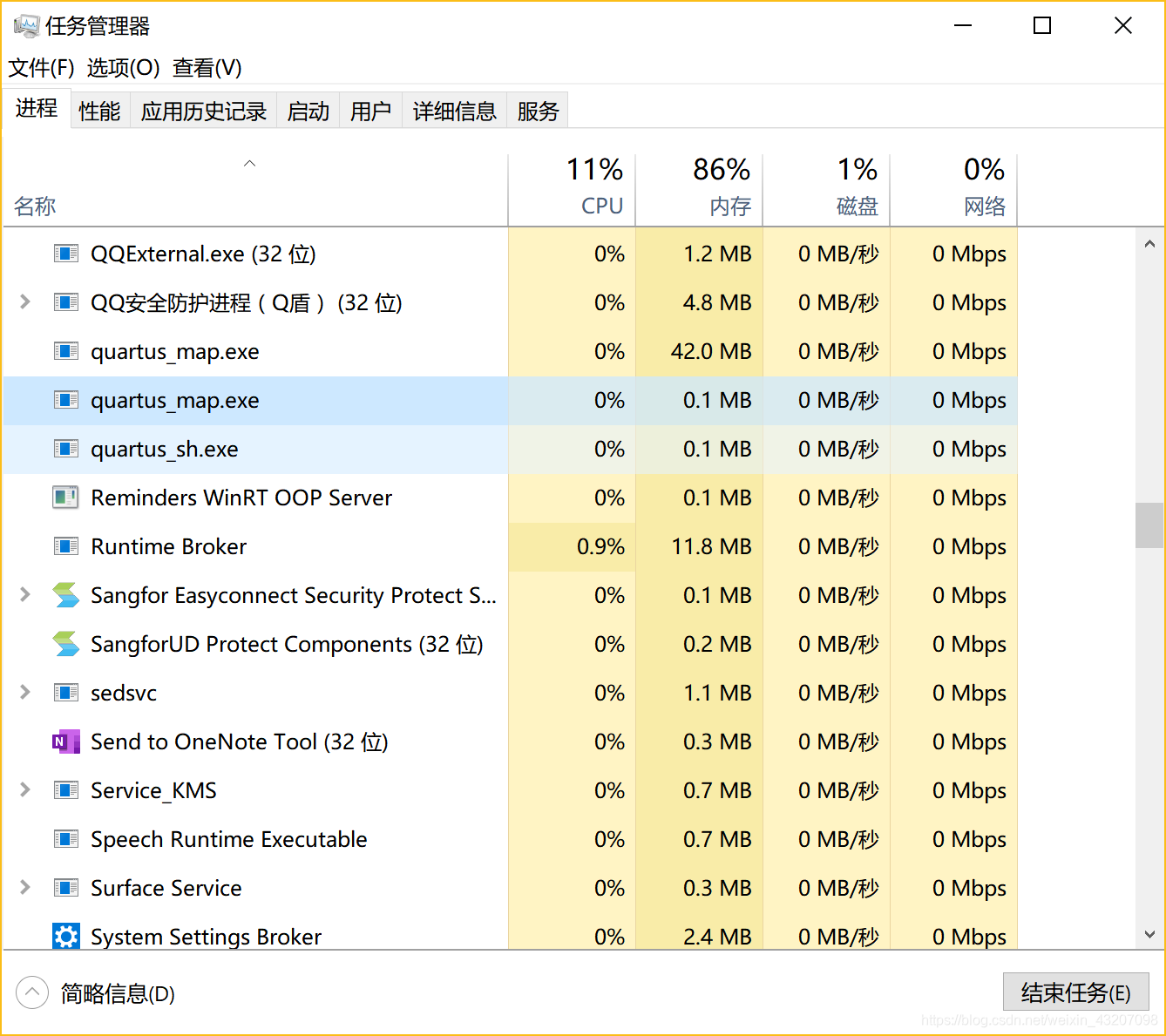Viewport: 1166px width, 1036px height.
Task: Open the 文件(F) menu
Action: click(x=41, y=67)
